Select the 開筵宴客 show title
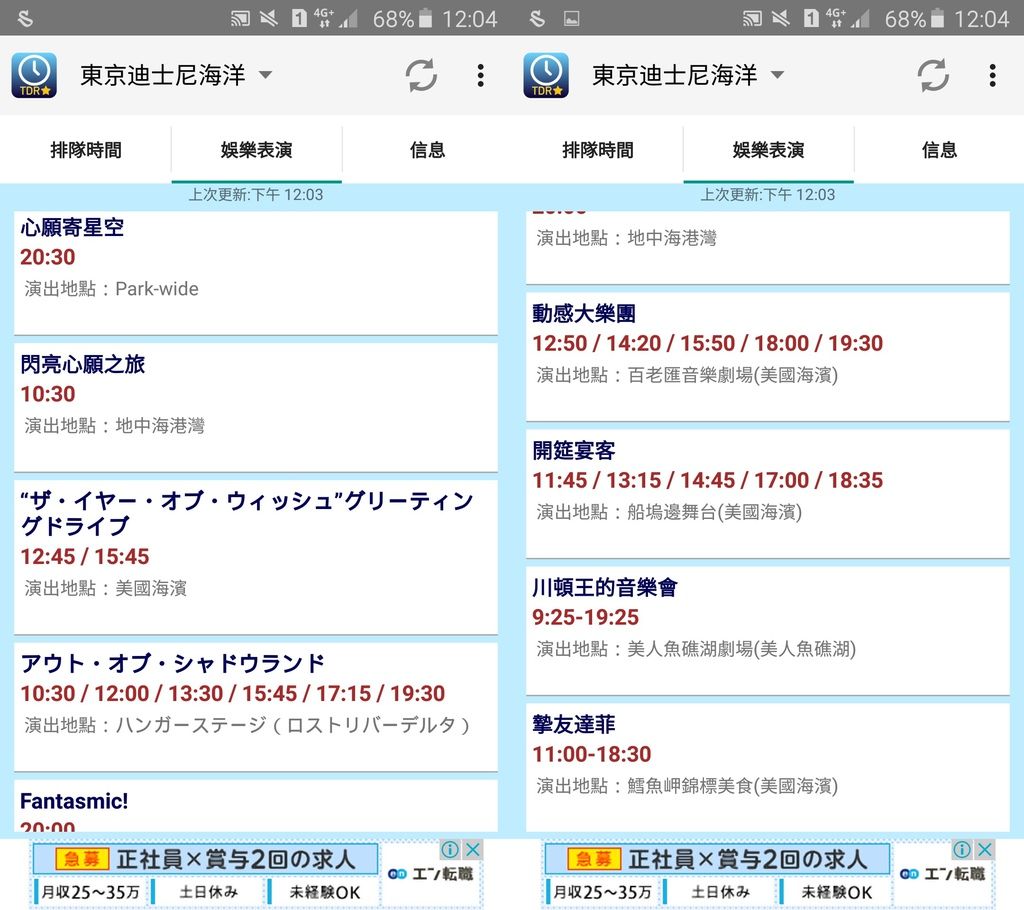 (x=573, y=451)
